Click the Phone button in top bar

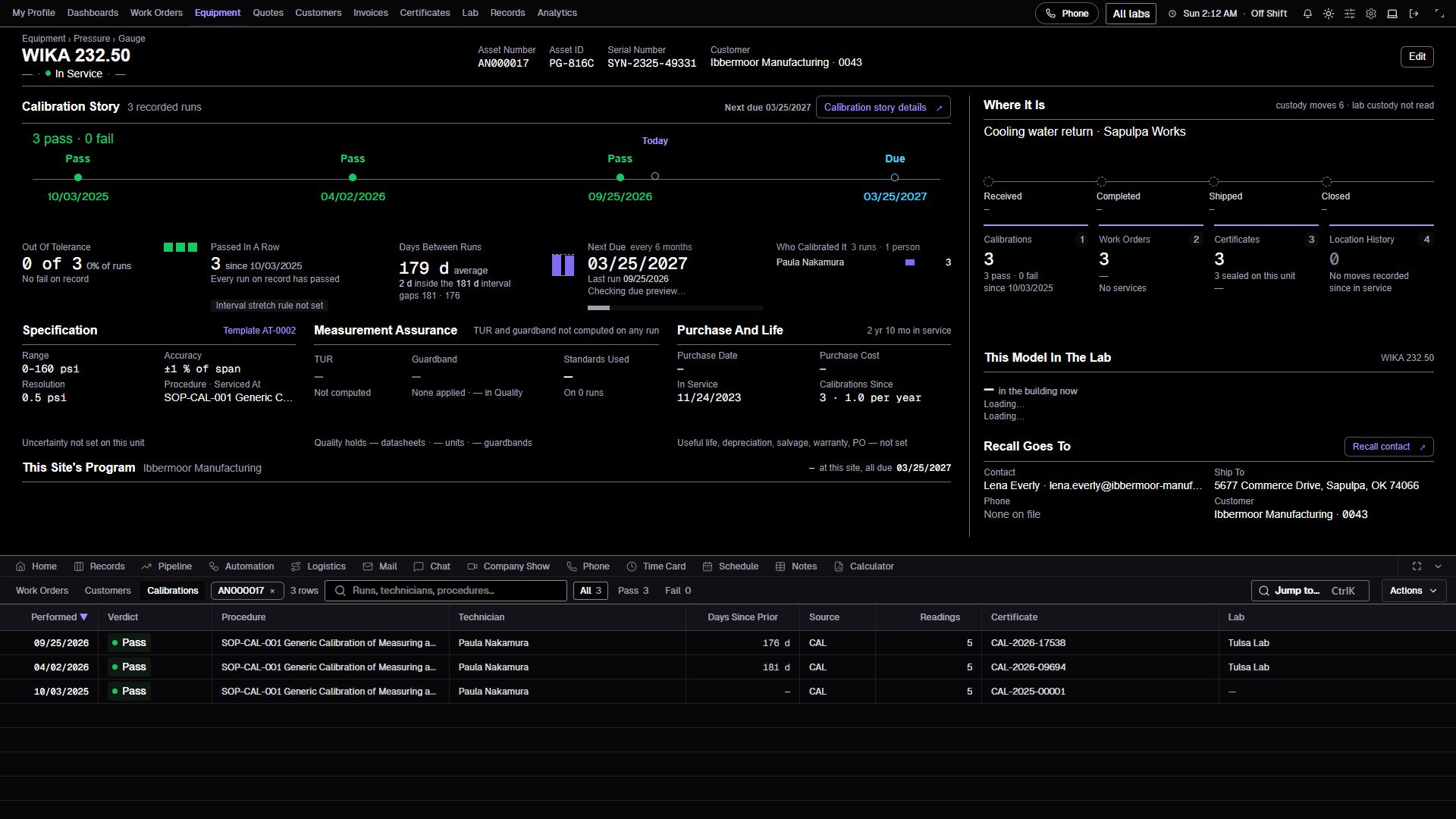(x=1066, y=14)
